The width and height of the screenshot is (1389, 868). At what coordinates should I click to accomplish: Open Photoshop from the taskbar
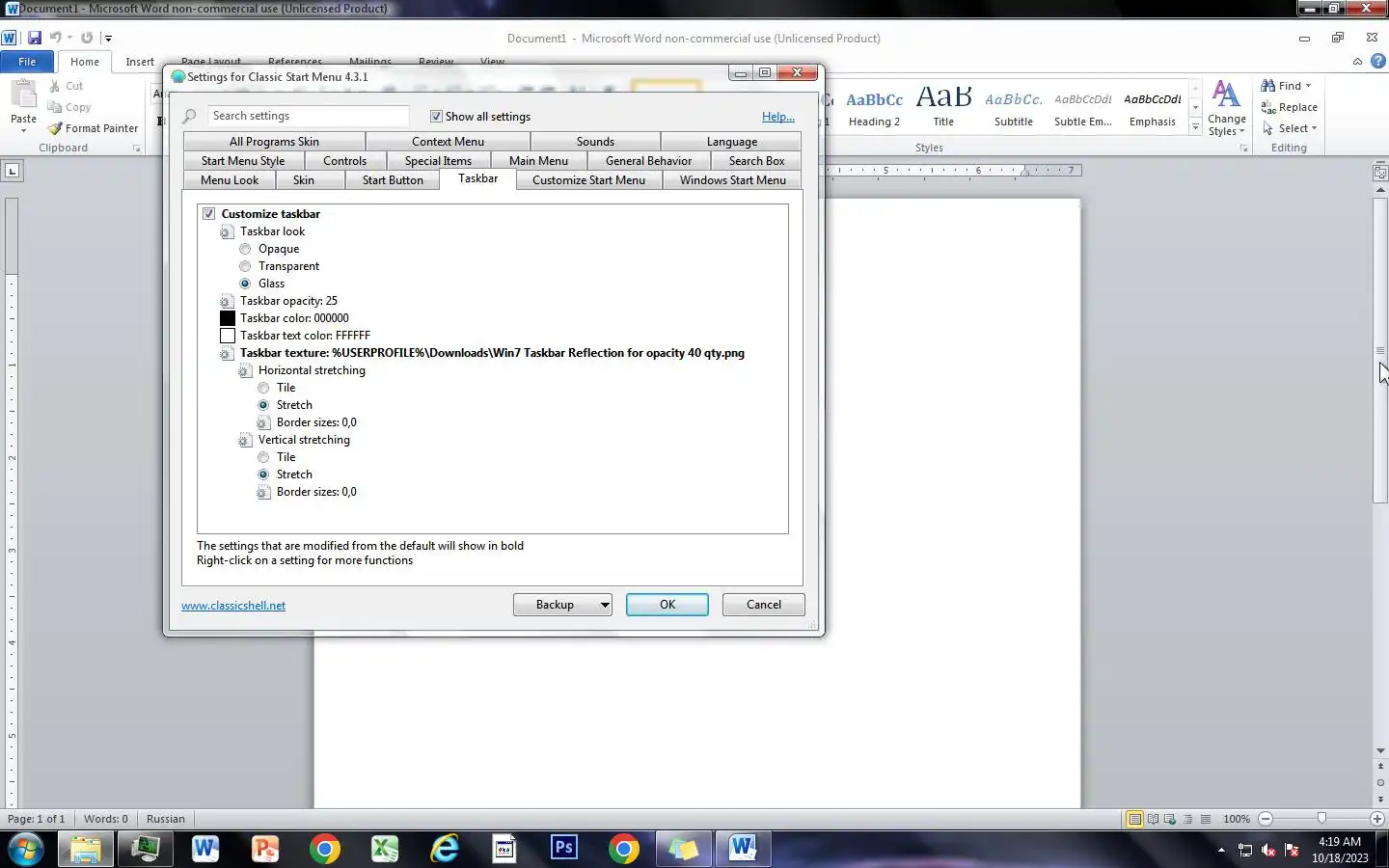pyautogui.click(x=564, y=849)
